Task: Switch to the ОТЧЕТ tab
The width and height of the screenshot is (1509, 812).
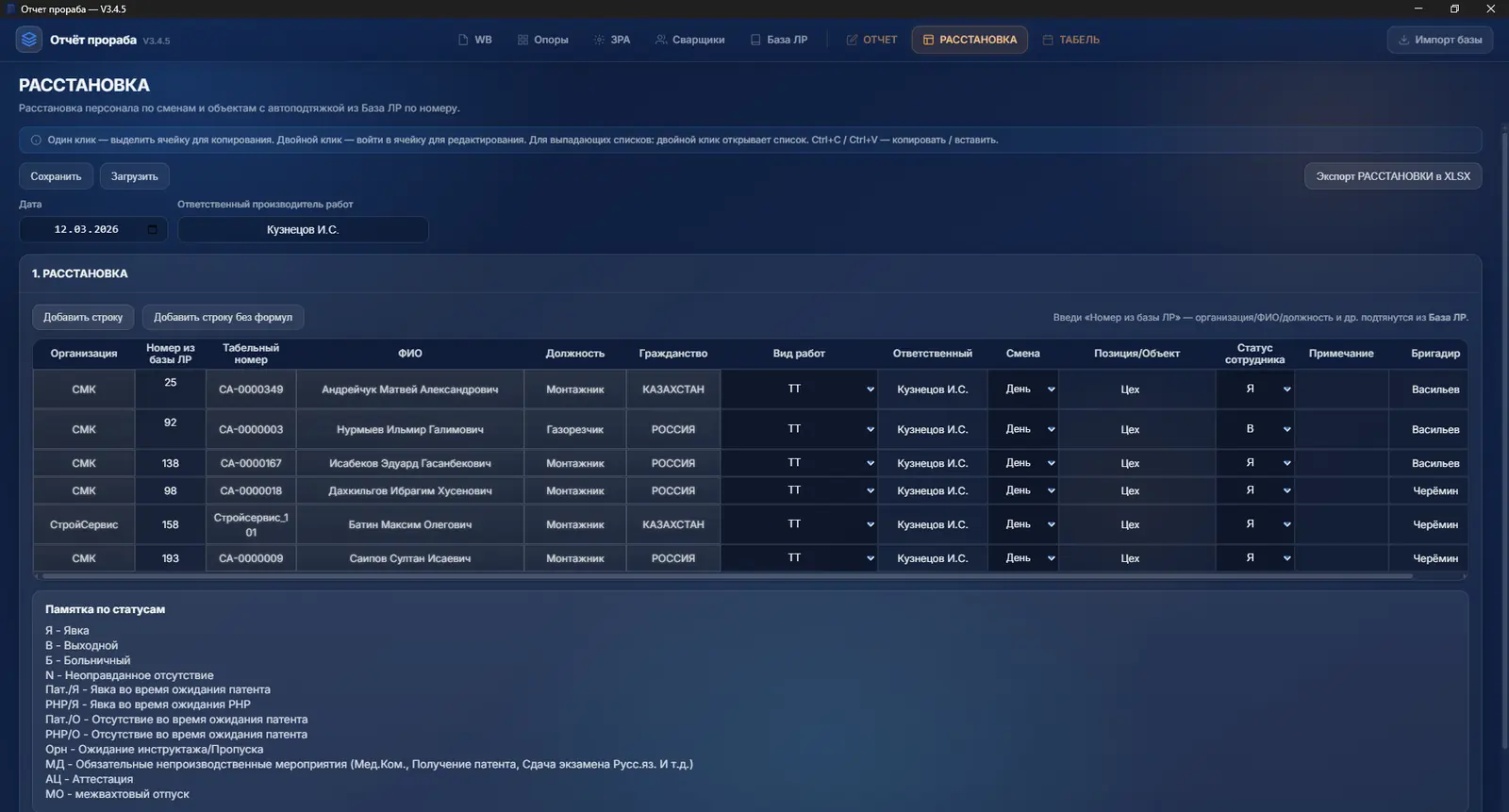Action: click(x=871, y=40)
